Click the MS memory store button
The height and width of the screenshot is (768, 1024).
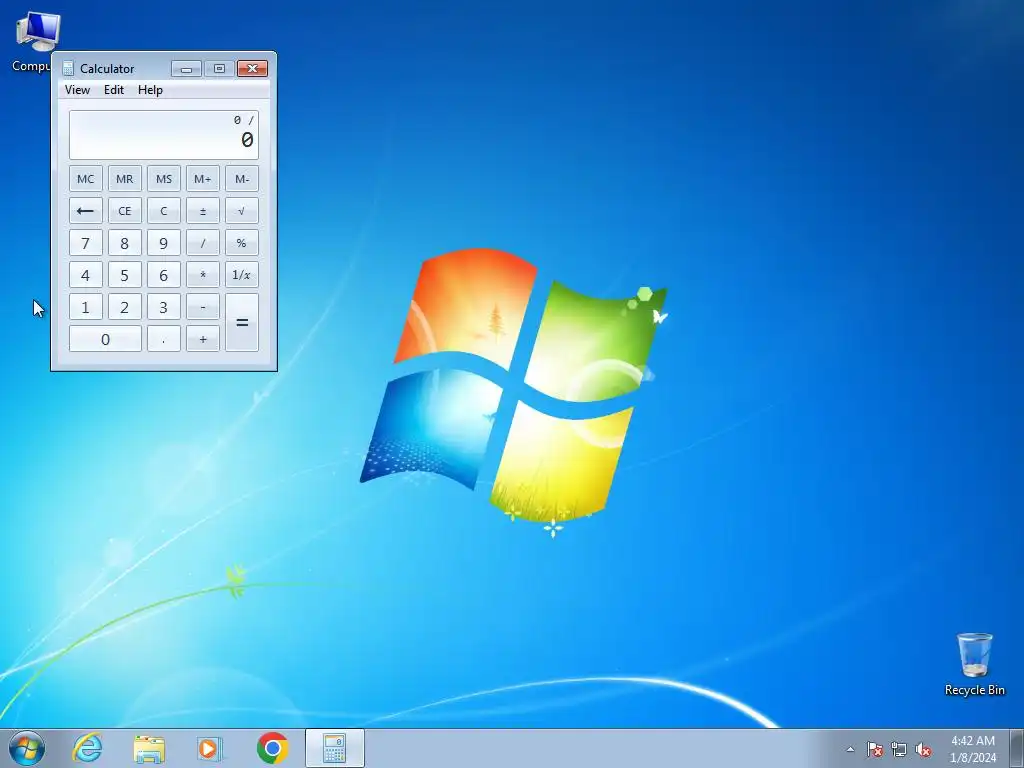pos(164,179)
